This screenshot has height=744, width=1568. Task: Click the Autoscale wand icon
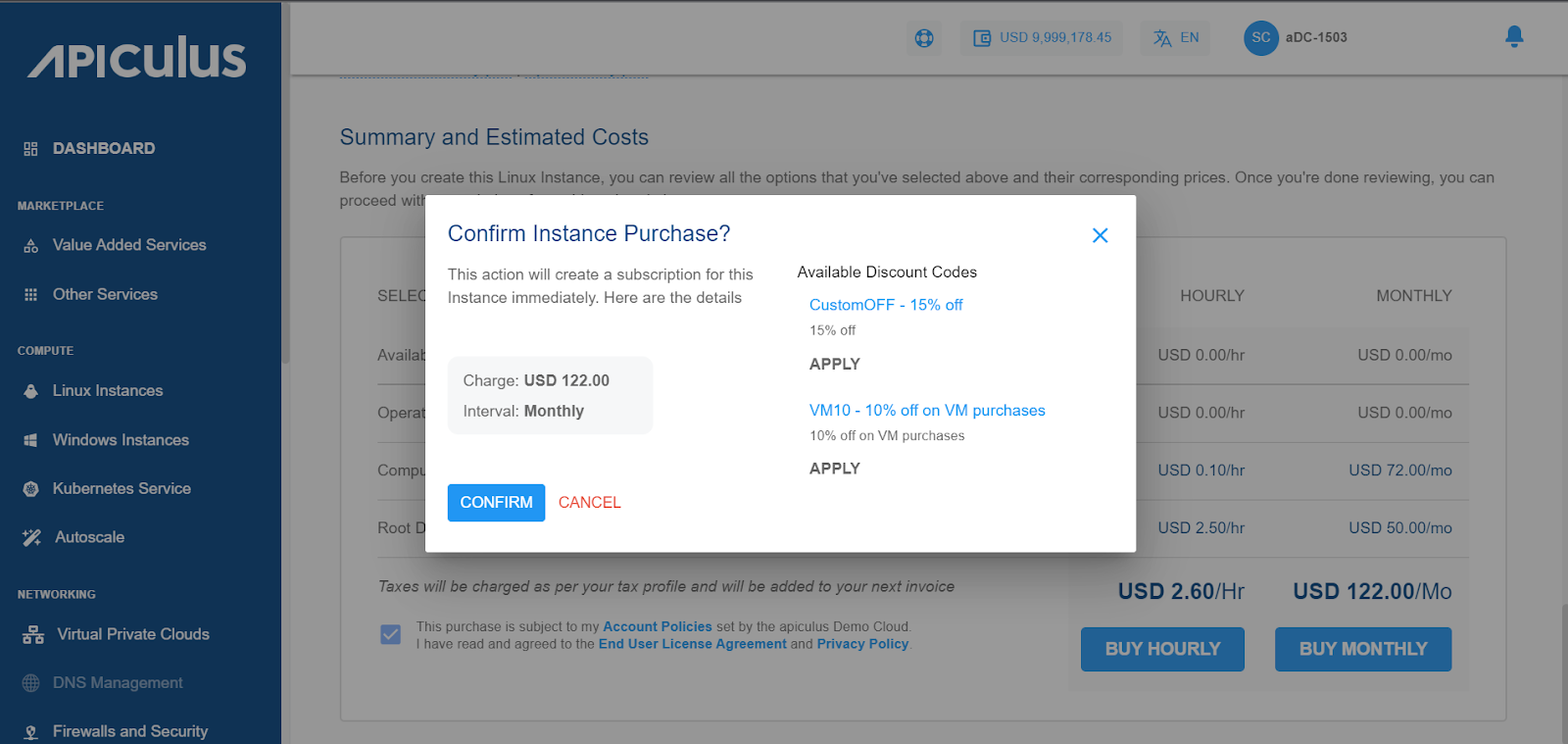tap(31, 537)
